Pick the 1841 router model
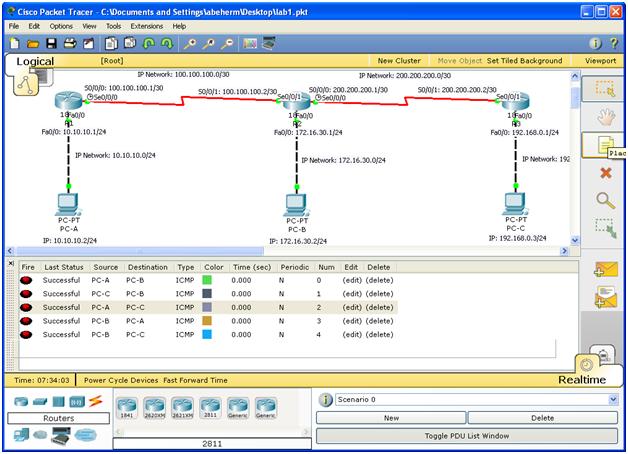 pyautogui.click(x=127, y=408)
